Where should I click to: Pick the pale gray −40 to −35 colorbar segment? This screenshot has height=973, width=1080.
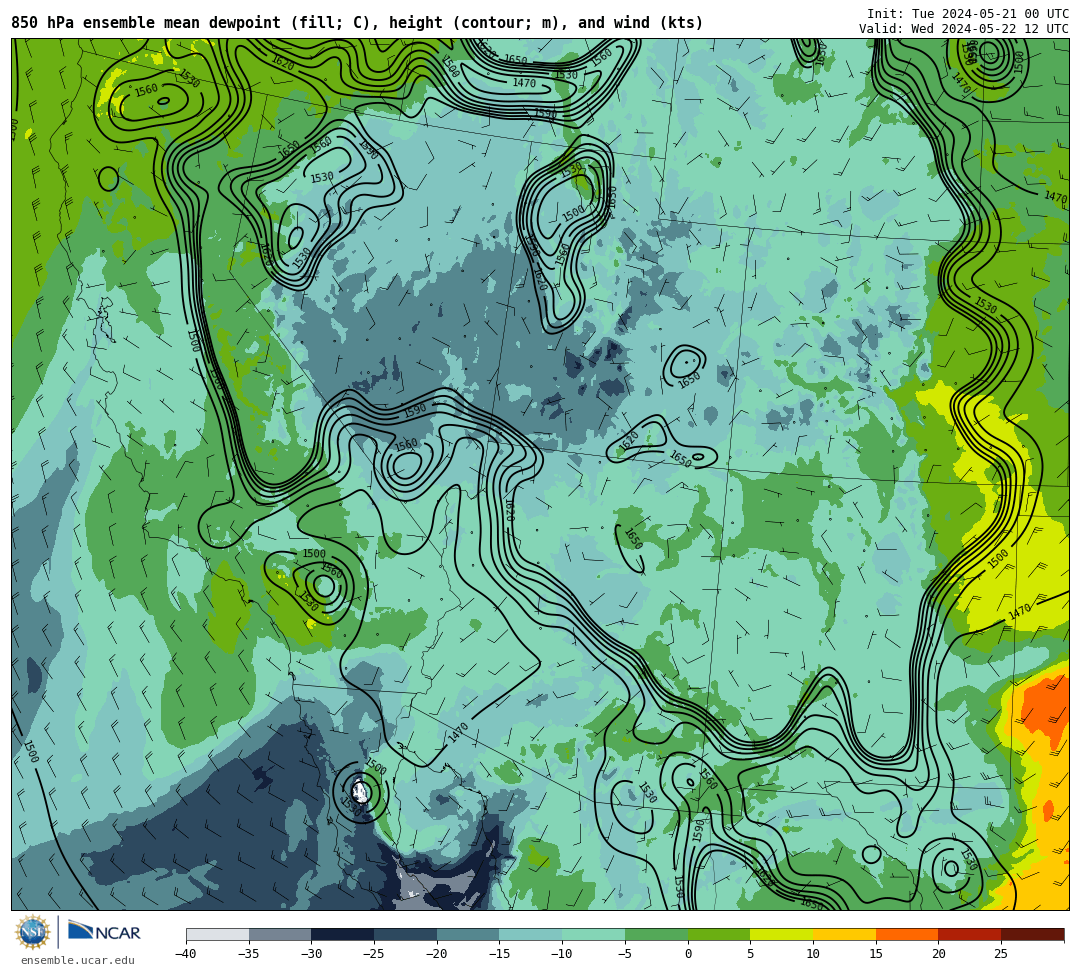218,934
